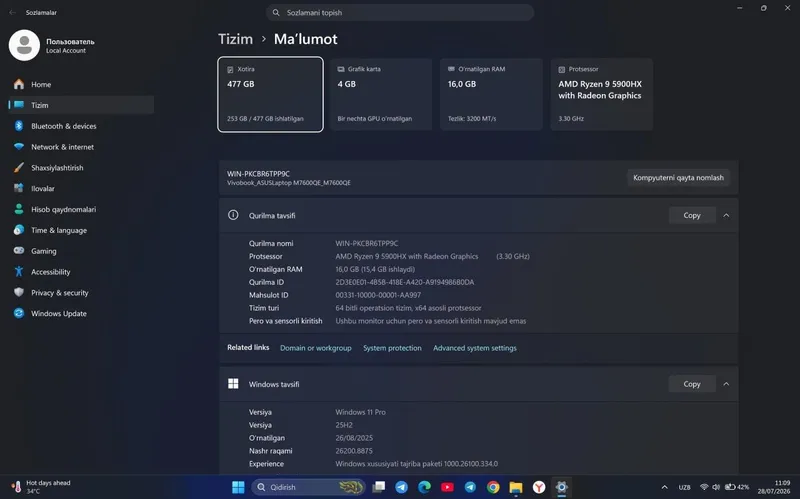The image size is (800, 499).
Task: Select Gaming in the sidebar
Action: 82,251
